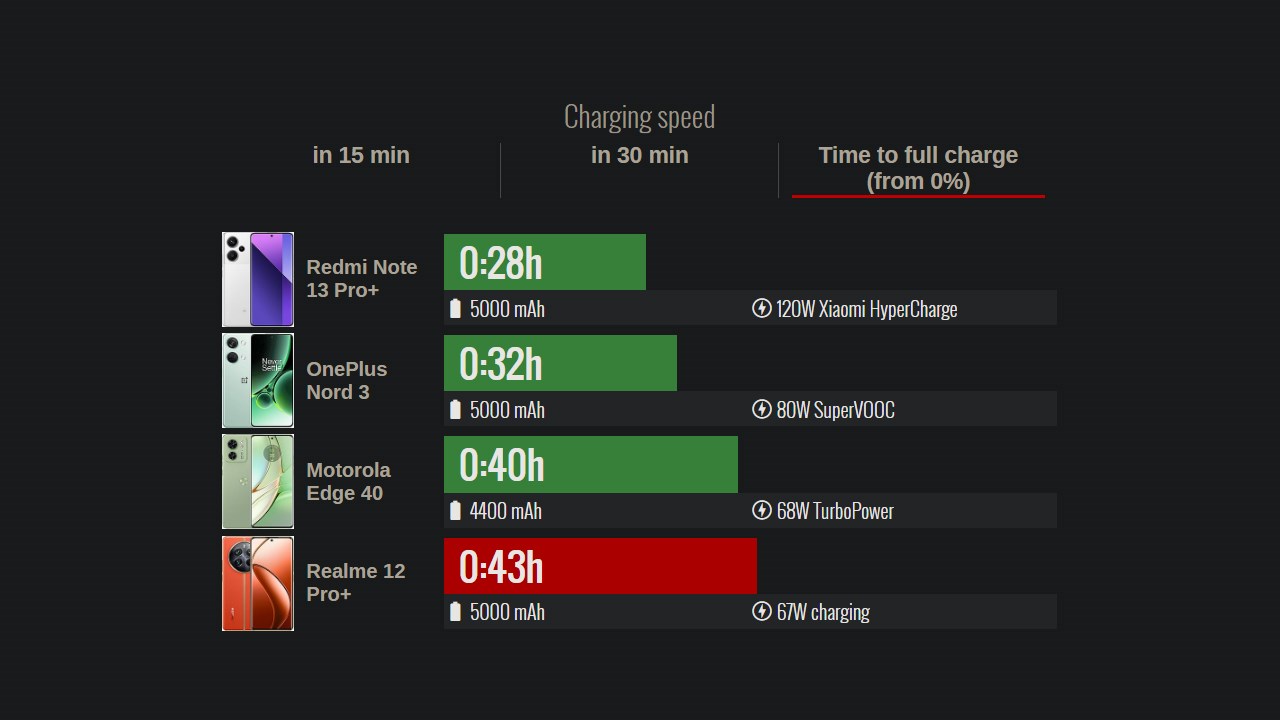Switch to the 'in 30 min' tab
Screen dimensions: 1280x720
pyautogui.click(x=639, y=155)
